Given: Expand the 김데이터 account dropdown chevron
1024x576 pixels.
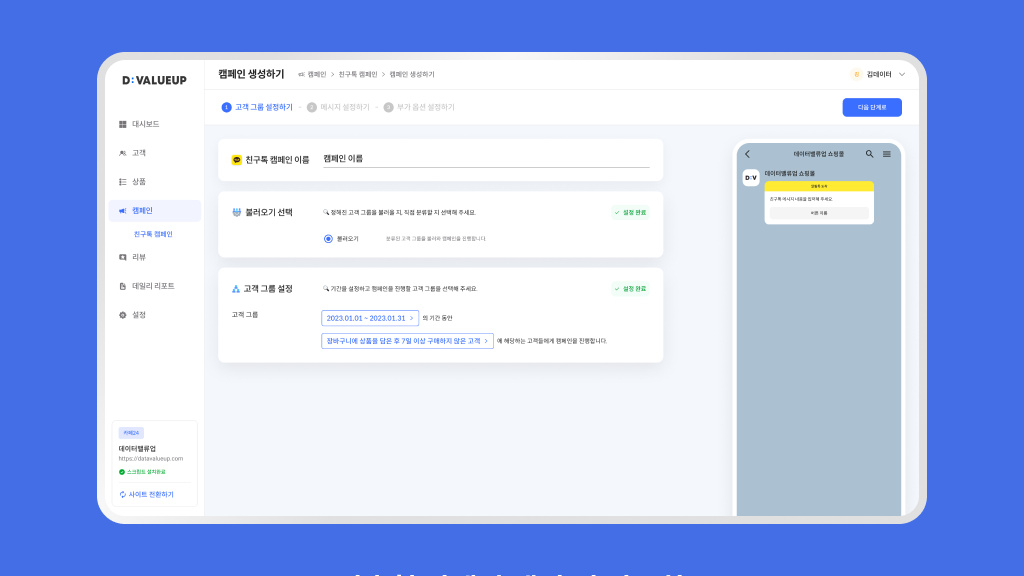Looking at the screenshot, I should (x=902, y=74).
